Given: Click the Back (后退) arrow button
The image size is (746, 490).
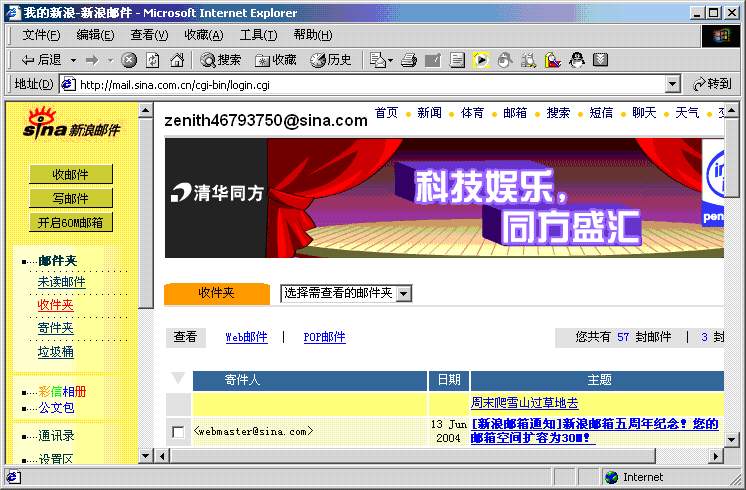Looking at the screenshot, I should 41,60.
